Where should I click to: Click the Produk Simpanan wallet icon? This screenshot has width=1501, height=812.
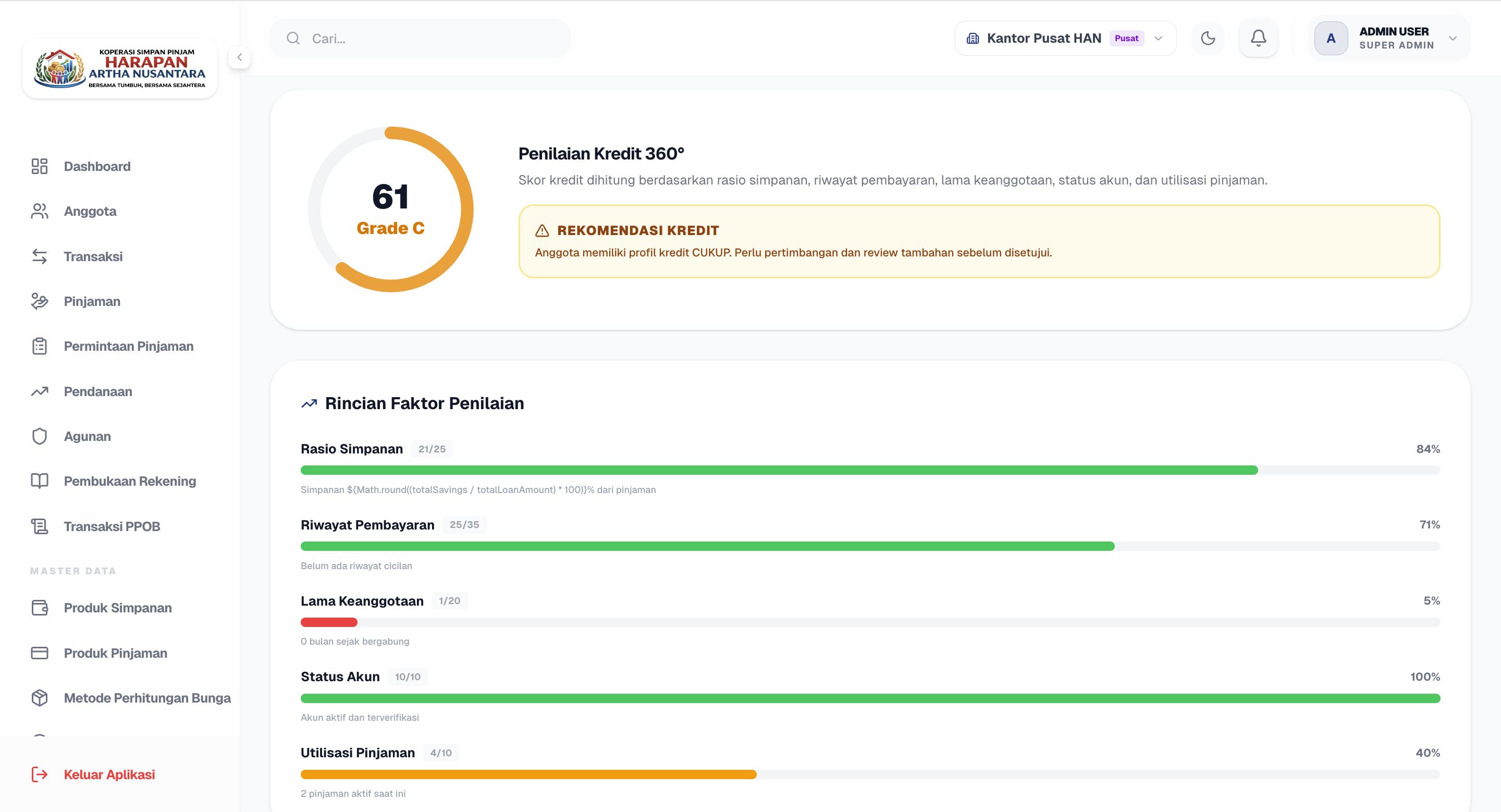tap(39, 608)
